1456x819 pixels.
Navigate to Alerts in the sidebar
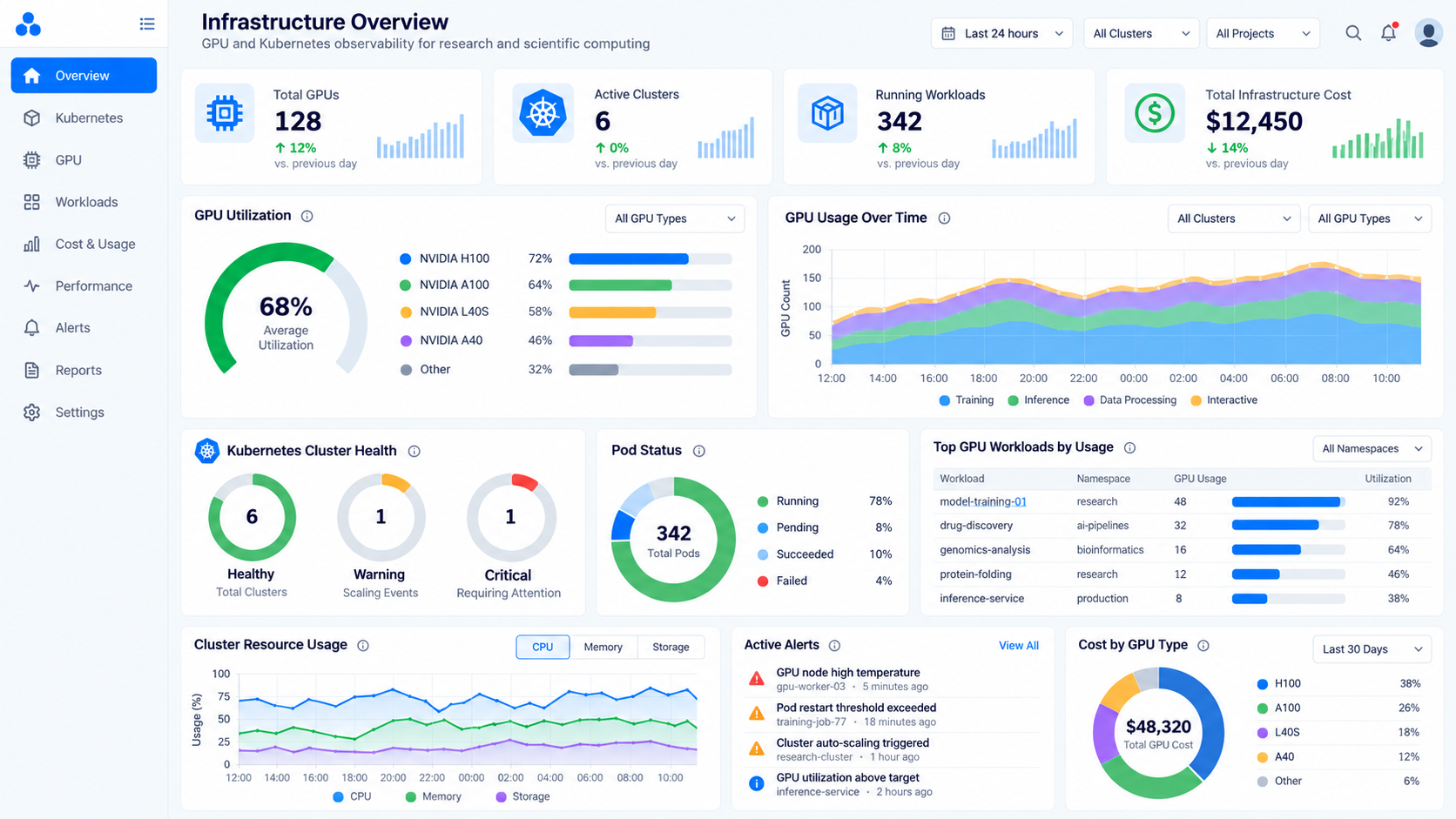click(x=84, y=328)
